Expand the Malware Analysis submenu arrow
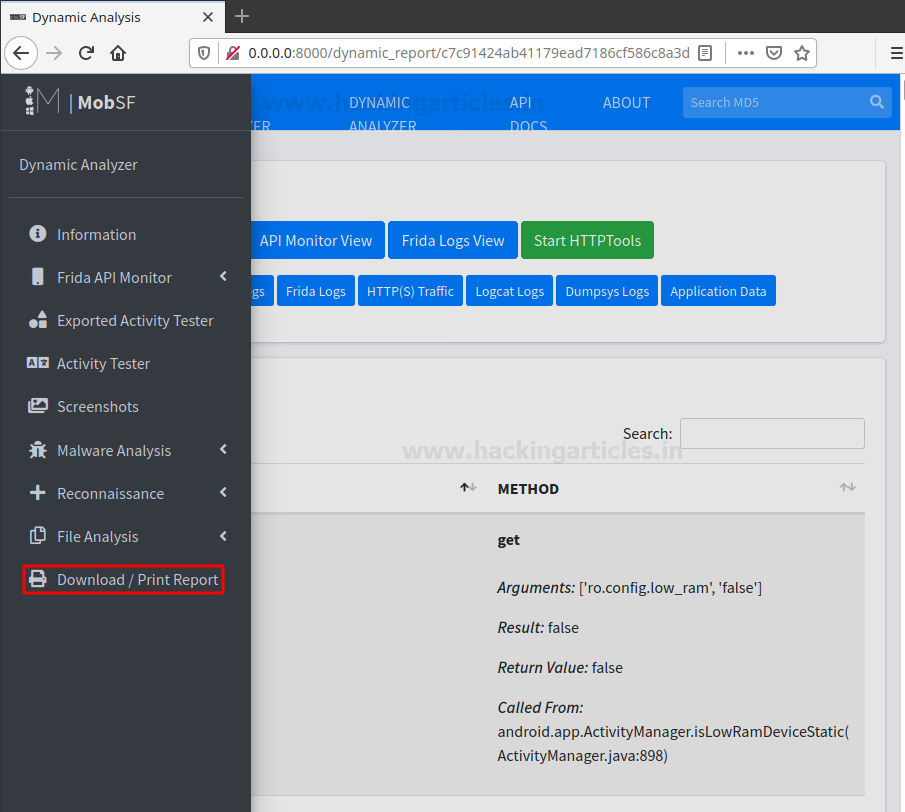The height and width of the screenshot is (812, 905). (x=223, y=449)
